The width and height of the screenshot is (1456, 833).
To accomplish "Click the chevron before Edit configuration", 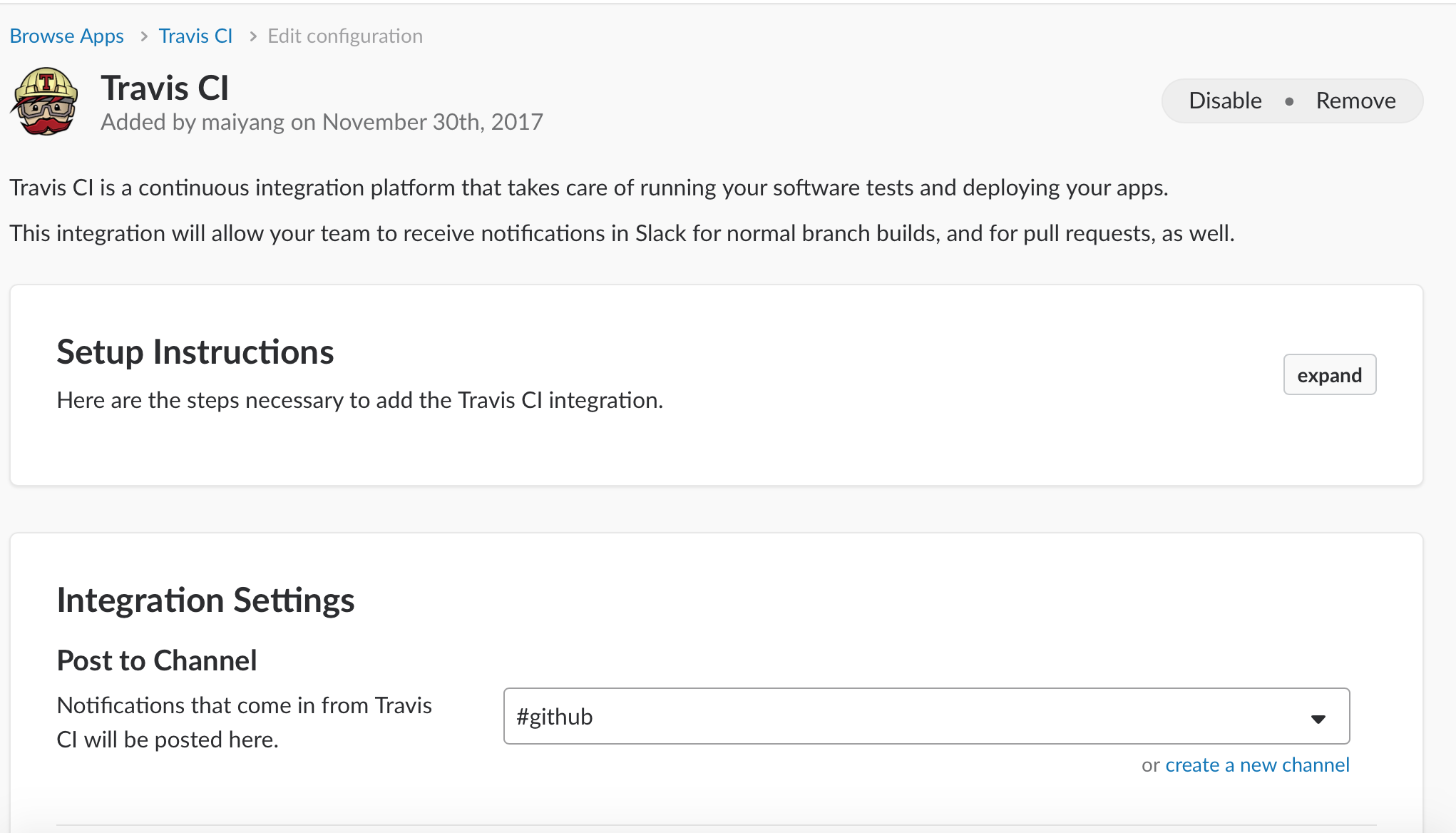I will (252, 36).
